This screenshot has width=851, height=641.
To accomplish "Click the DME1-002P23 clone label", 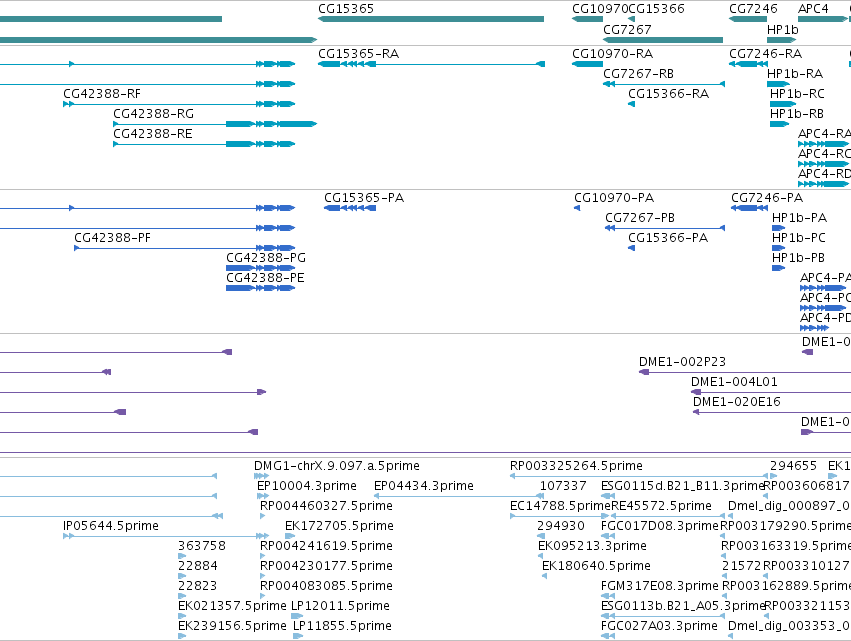I will tap(682, 362).
